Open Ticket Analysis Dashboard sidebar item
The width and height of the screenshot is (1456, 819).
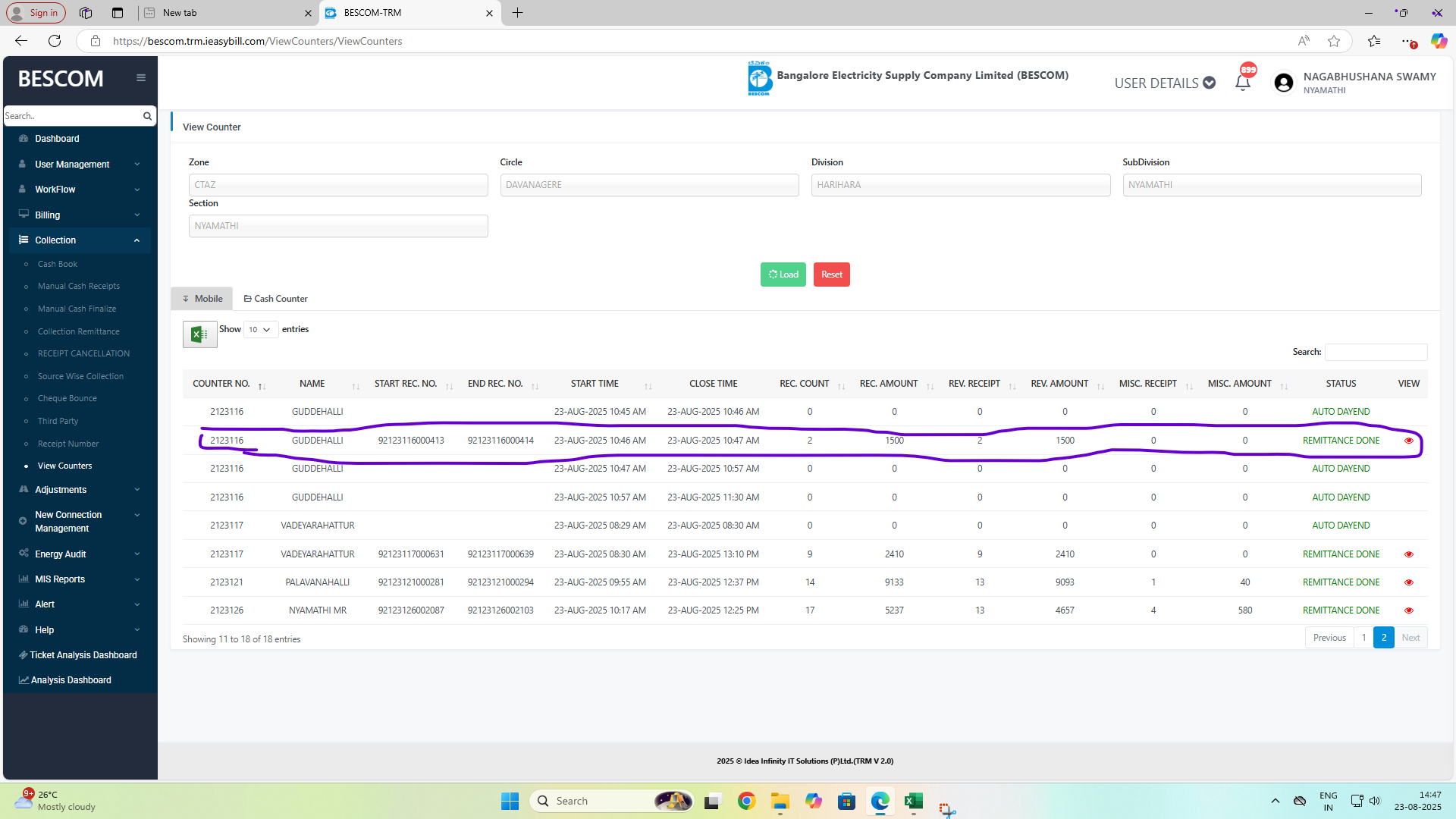pyautogui.click(x=83, y=655)
